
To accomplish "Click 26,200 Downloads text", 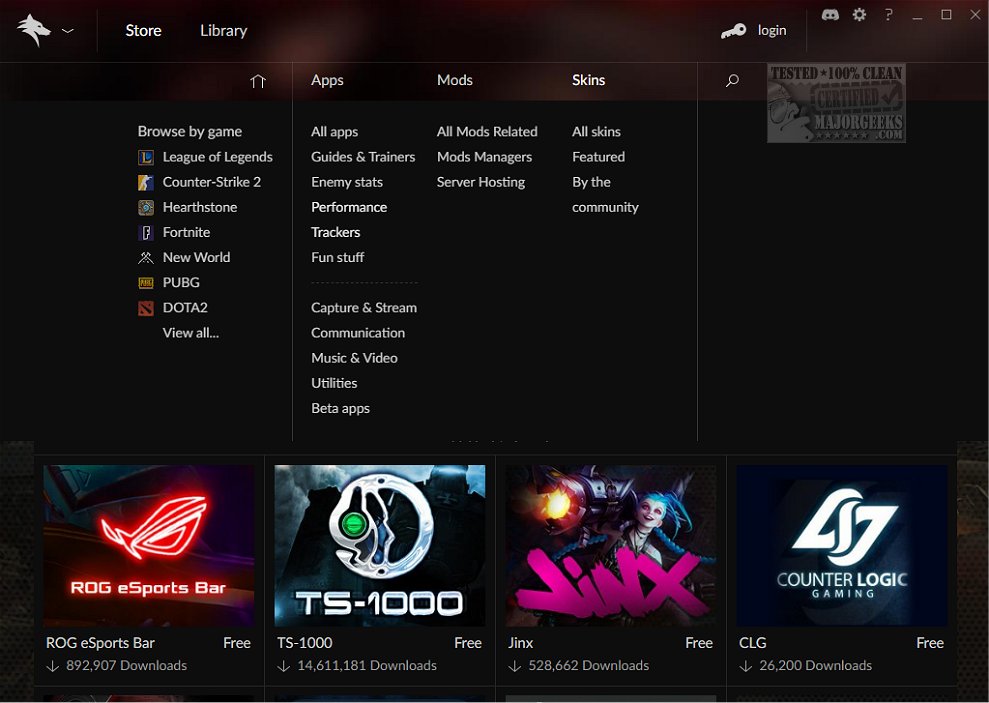I will point(815,666).
